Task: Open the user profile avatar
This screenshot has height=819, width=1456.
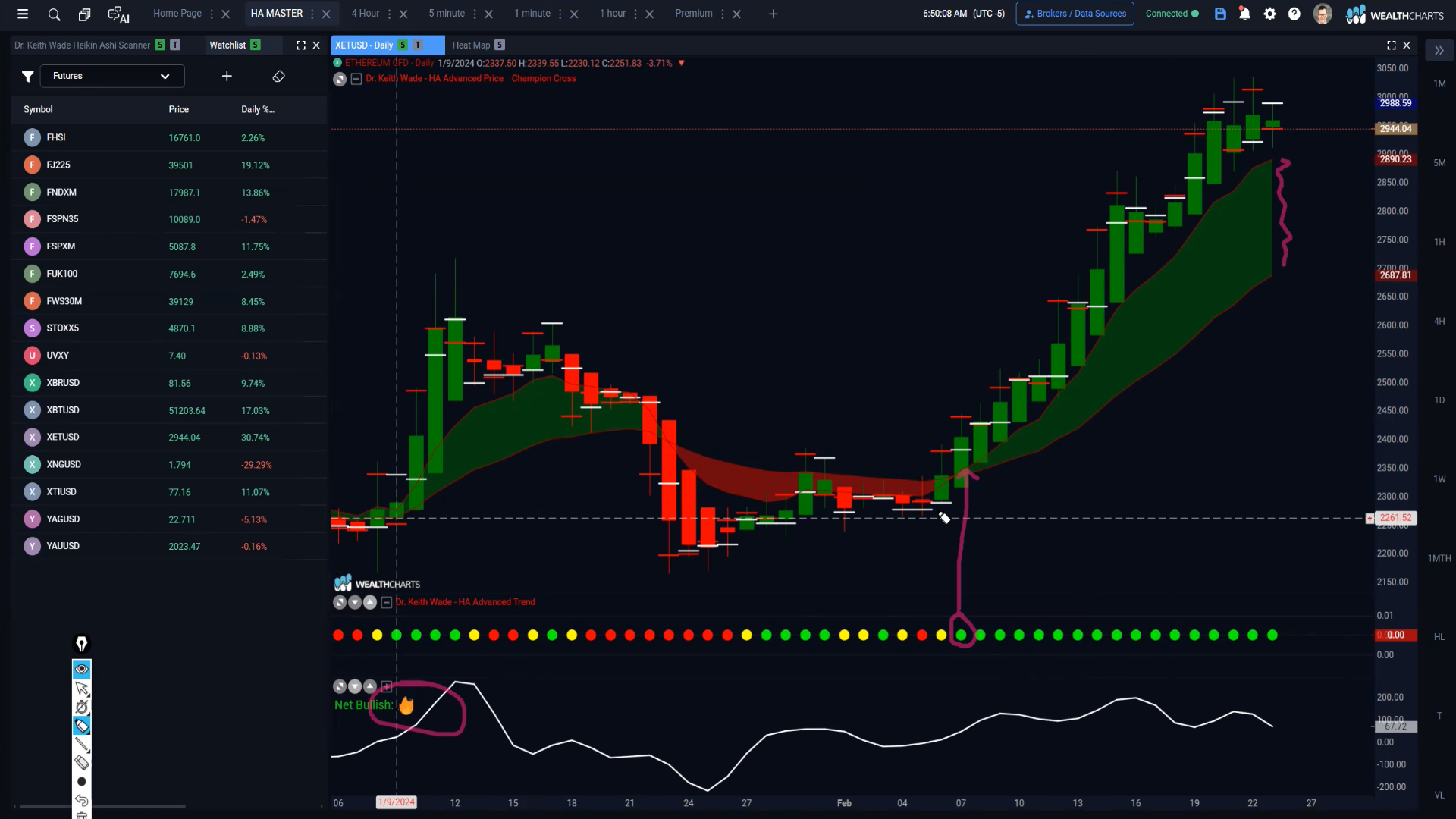Action: (1323, 14)
